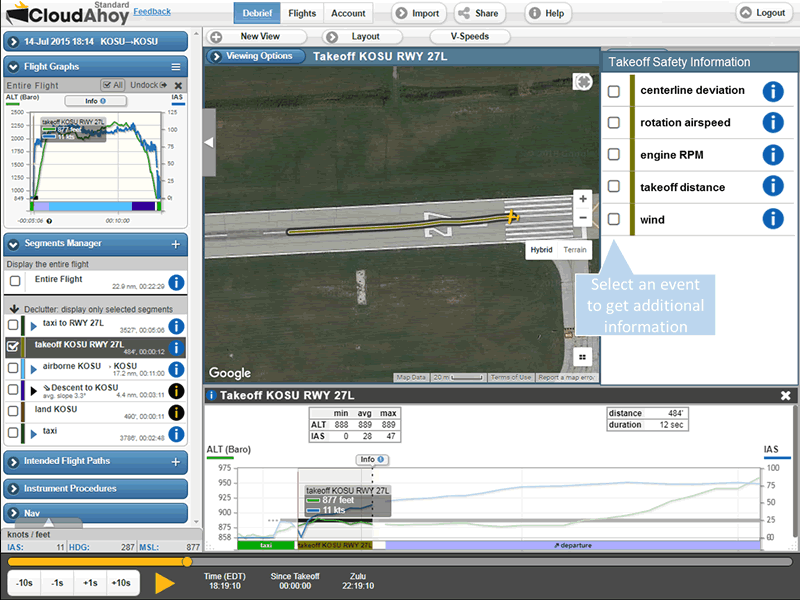Tick the engine RPM checkbox
This screenshot has width=800, height=600.
pos(614,155)
